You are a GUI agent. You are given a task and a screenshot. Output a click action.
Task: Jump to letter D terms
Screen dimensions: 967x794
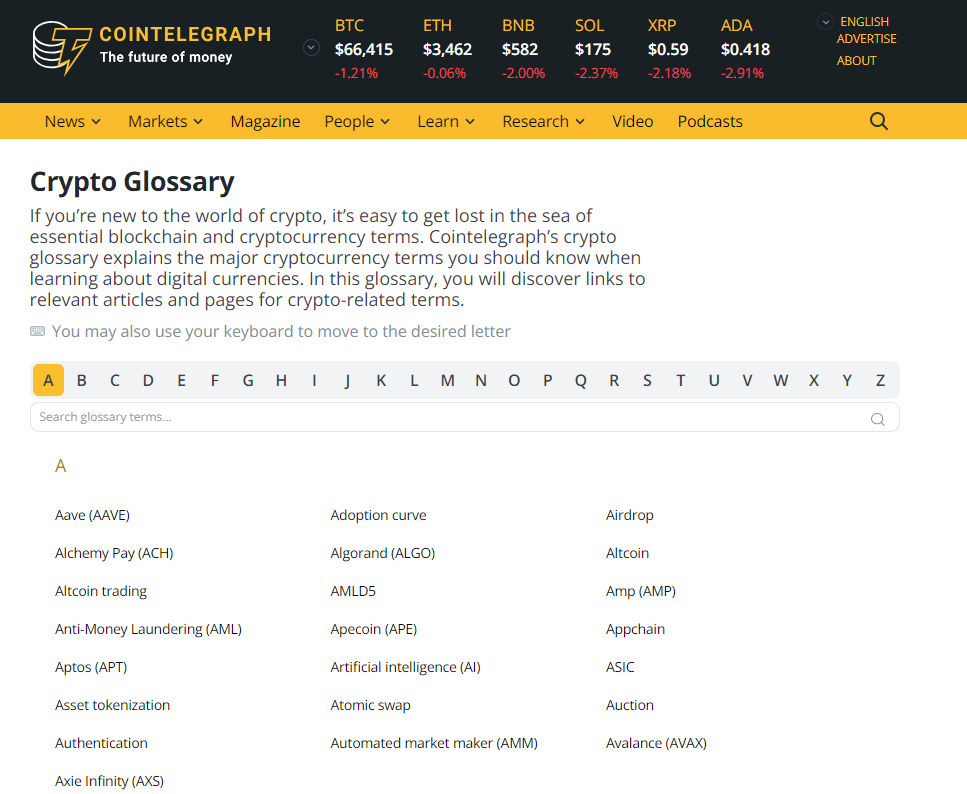point(148,380)
